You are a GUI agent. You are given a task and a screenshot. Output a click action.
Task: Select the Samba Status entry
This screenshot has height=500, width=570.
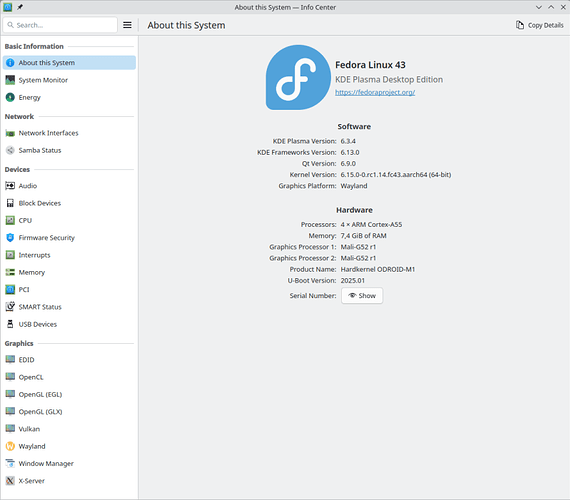(x=69, y=150)
